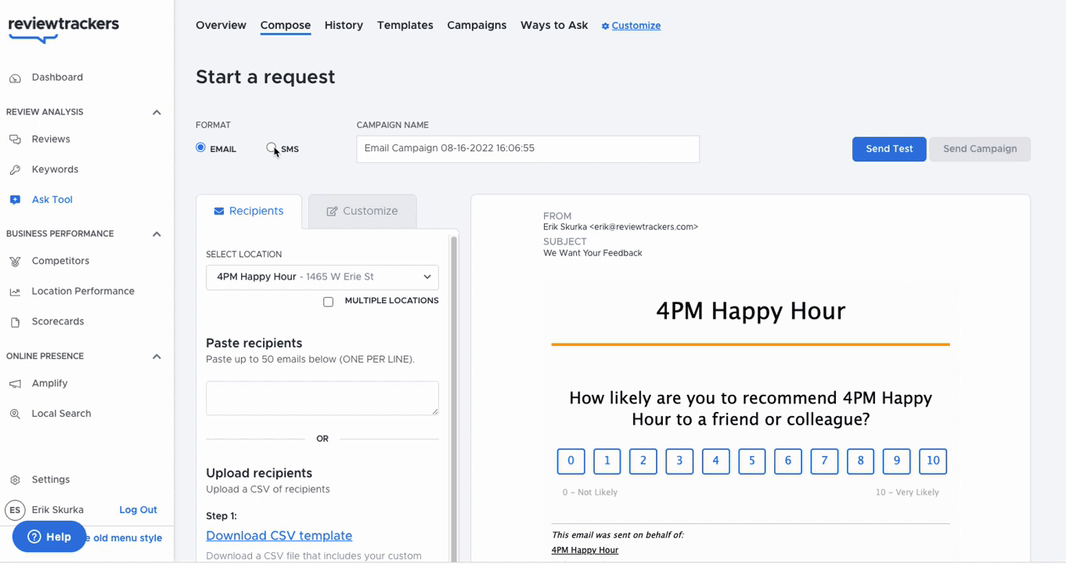Open Dashboard from the sidebar
Viewport: 1066px width, 564px height.
pos(57,77)
